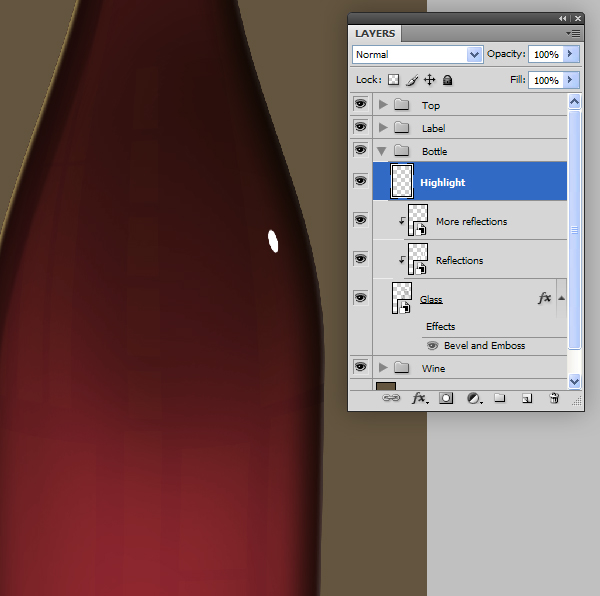Open the Fill slider arrow

[571, 80]
